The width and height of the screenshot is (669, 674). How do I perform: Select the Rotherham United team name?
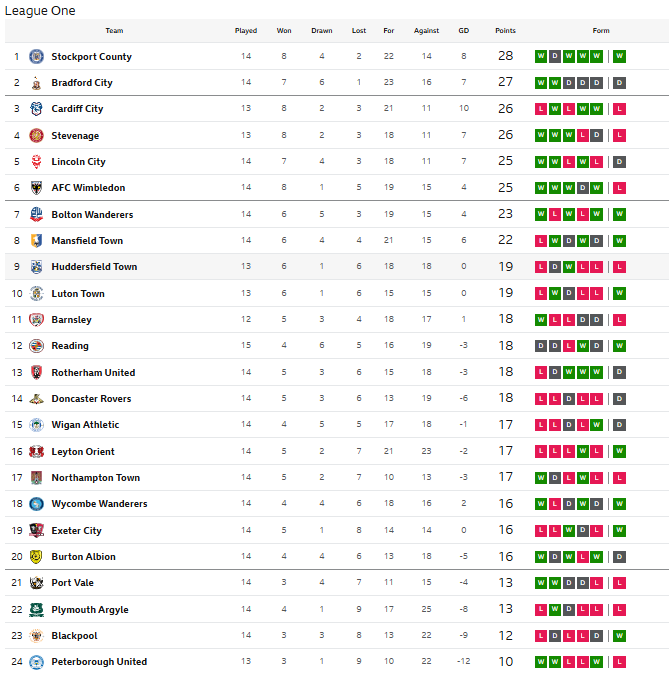(x=93, y=373)
